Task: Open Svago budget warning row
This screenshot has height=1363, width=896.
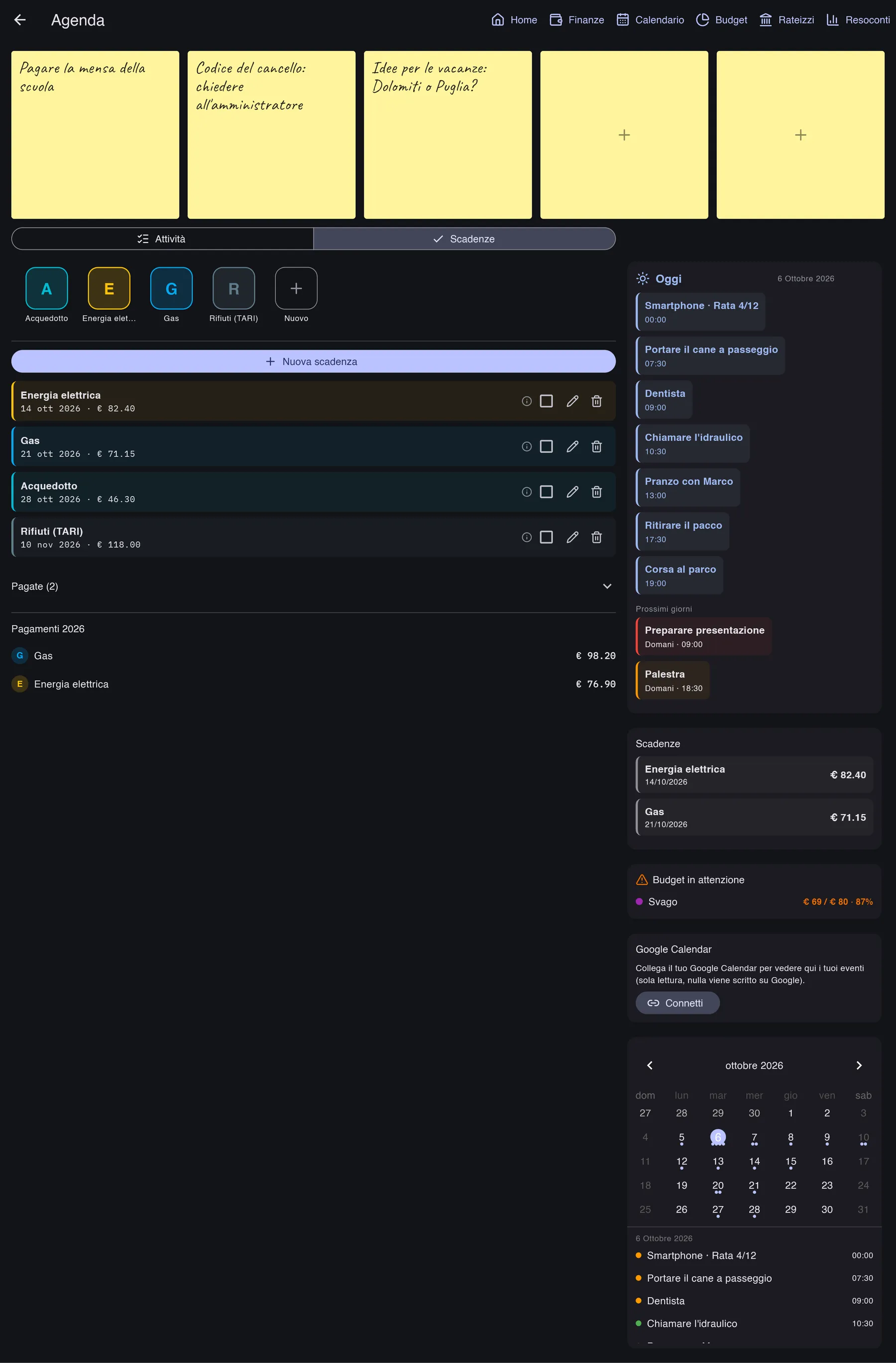Action: [x=754, y=902]
